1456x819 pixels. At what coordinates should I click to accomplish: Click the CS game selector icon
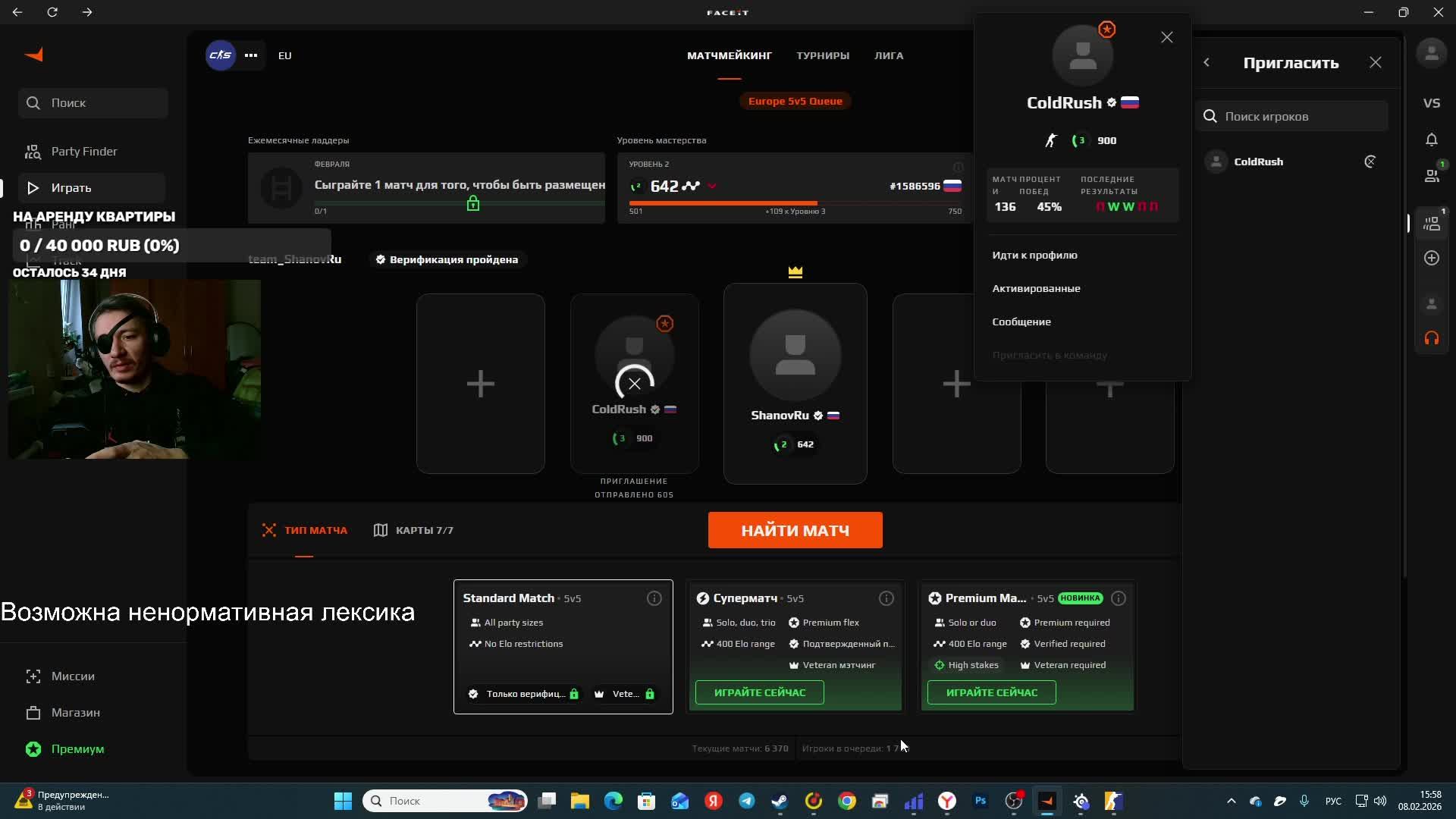coord(220,55)
